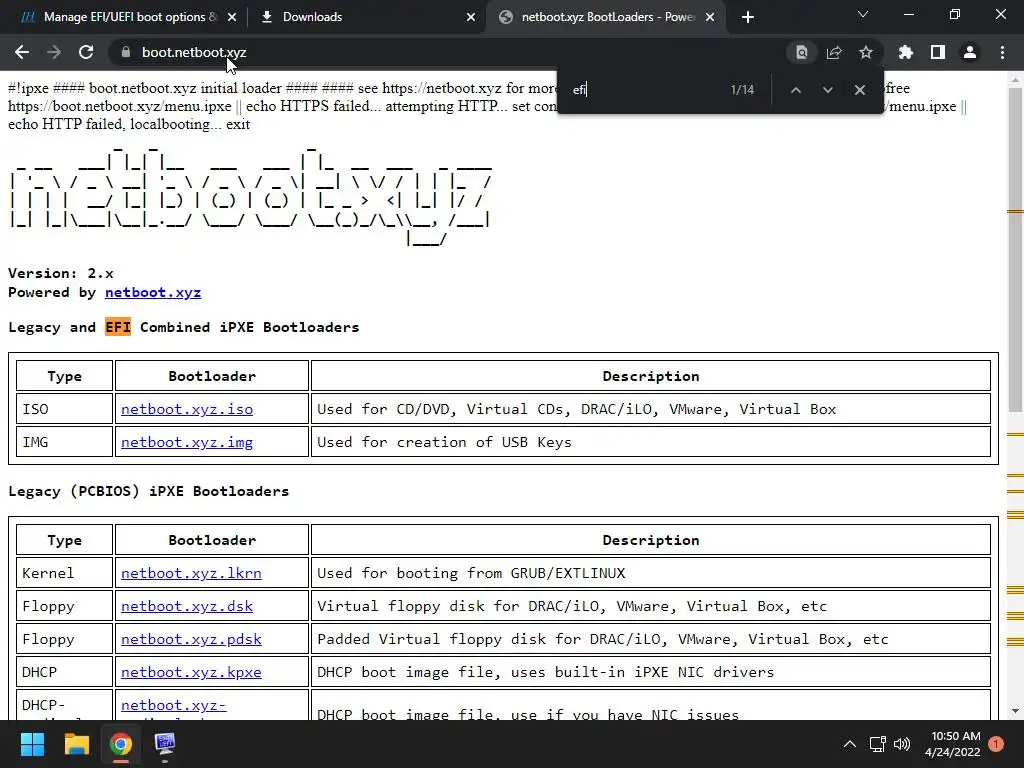The image size is (1024, 768).
Task: Open the Extensions puzzle menu
Action: (x=905, y=52)
